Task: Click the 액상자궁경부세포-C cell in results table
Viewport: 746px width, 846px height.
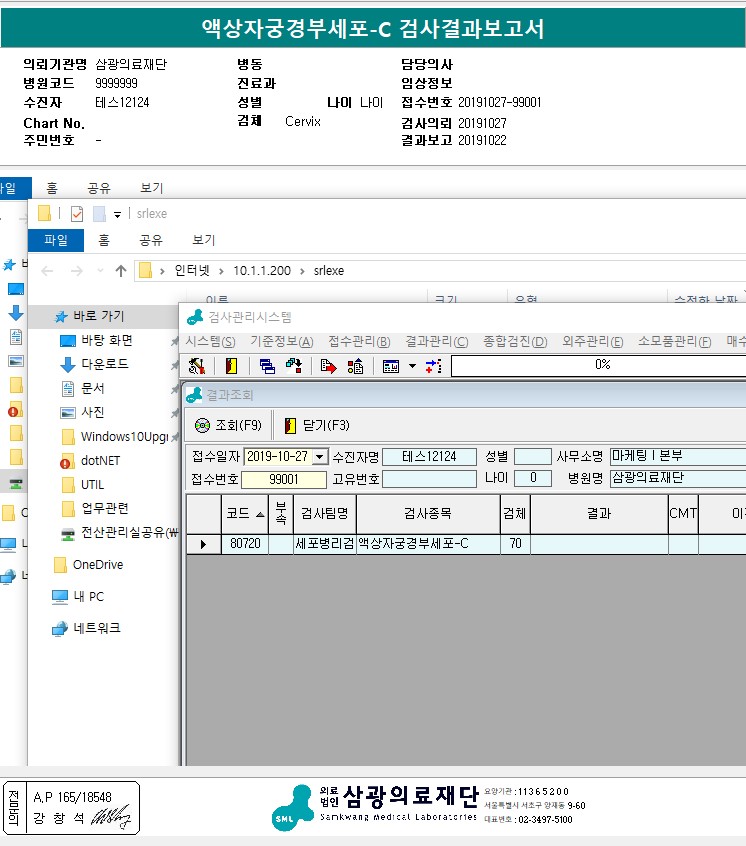Action: [x=428, y=544]
